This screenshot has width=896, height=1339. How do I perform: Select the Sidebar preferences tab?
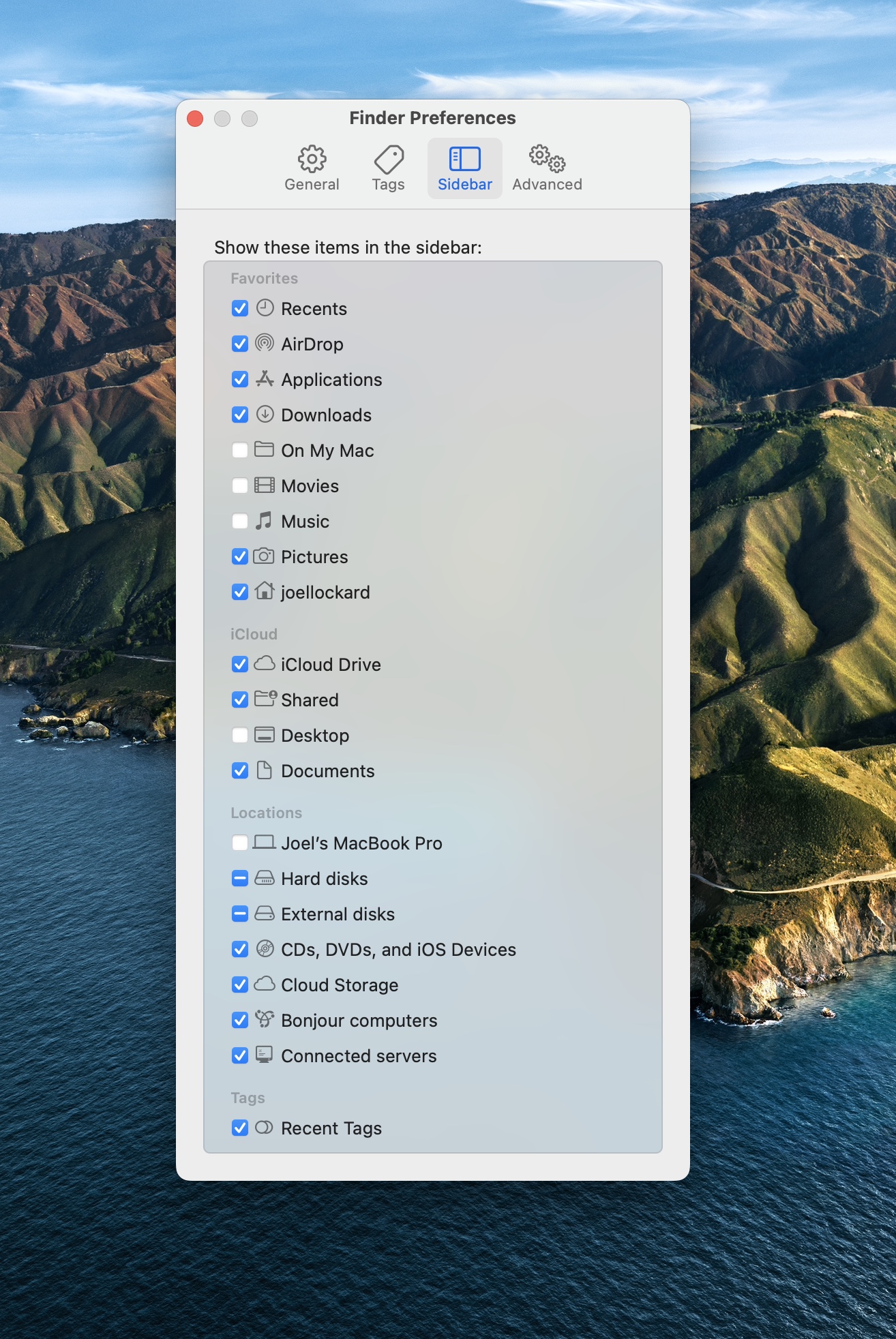(x=465, y=168)
